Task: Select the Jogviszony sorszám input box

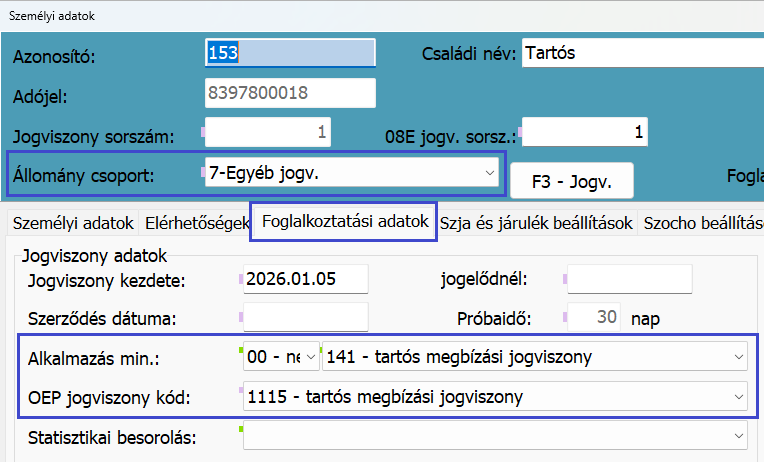Action: tap(267, 131)
